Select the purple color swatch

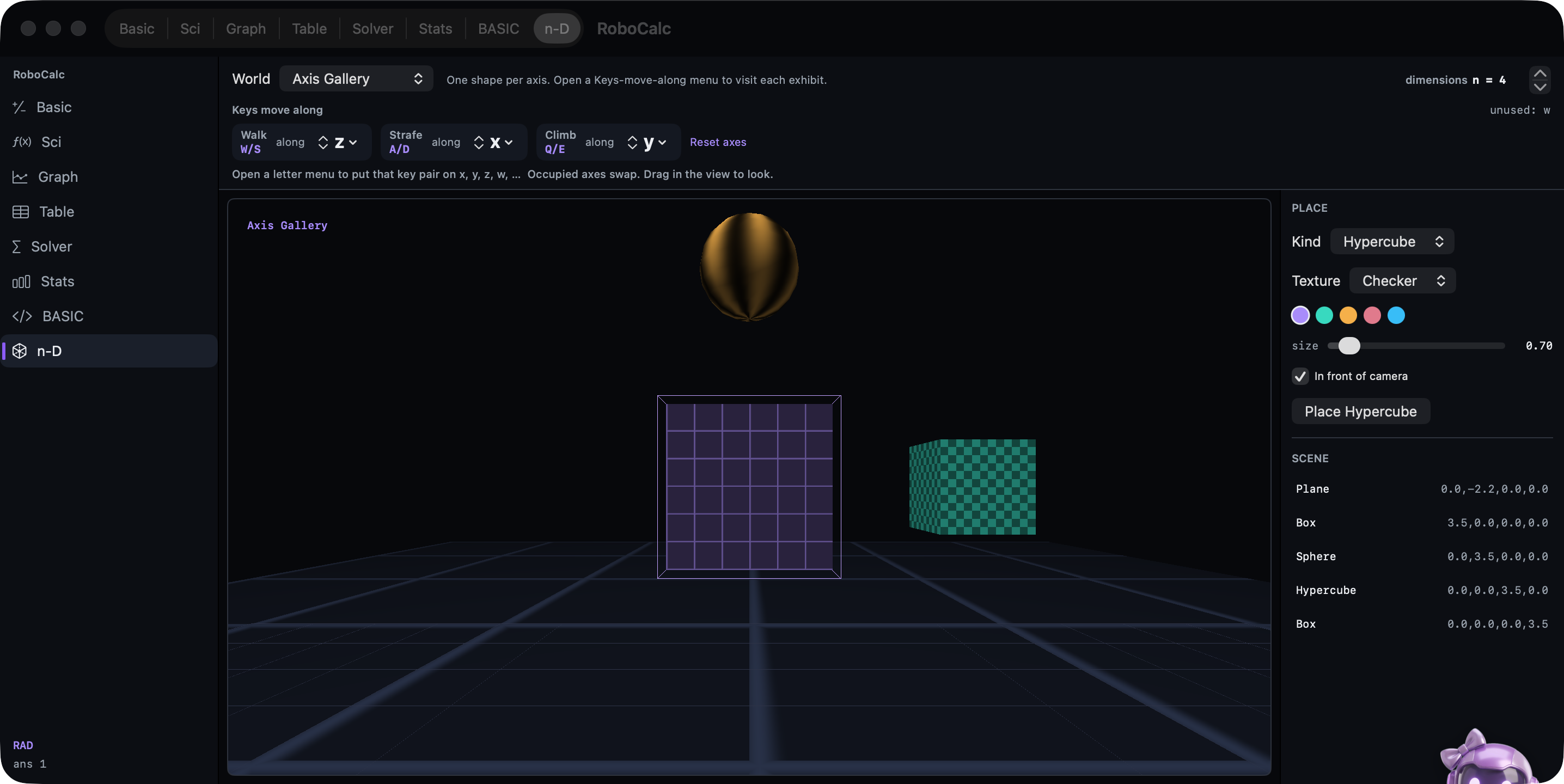coord(1300,316)
